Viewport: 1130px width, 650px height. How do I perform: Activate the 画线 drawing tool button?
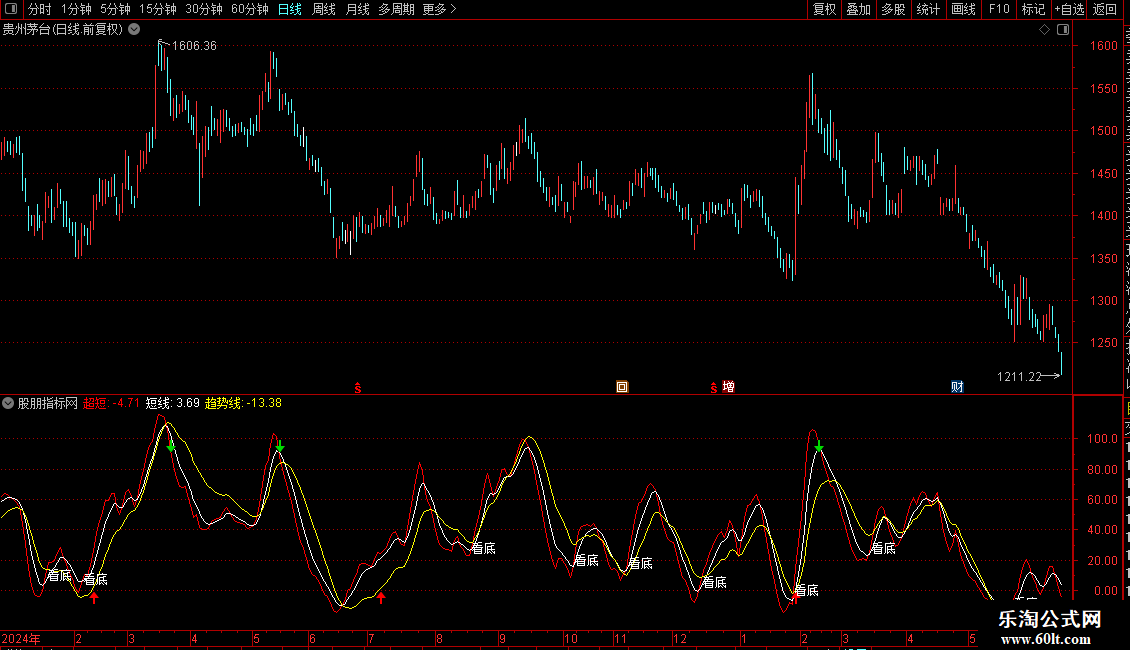click(x=963, y=9)
